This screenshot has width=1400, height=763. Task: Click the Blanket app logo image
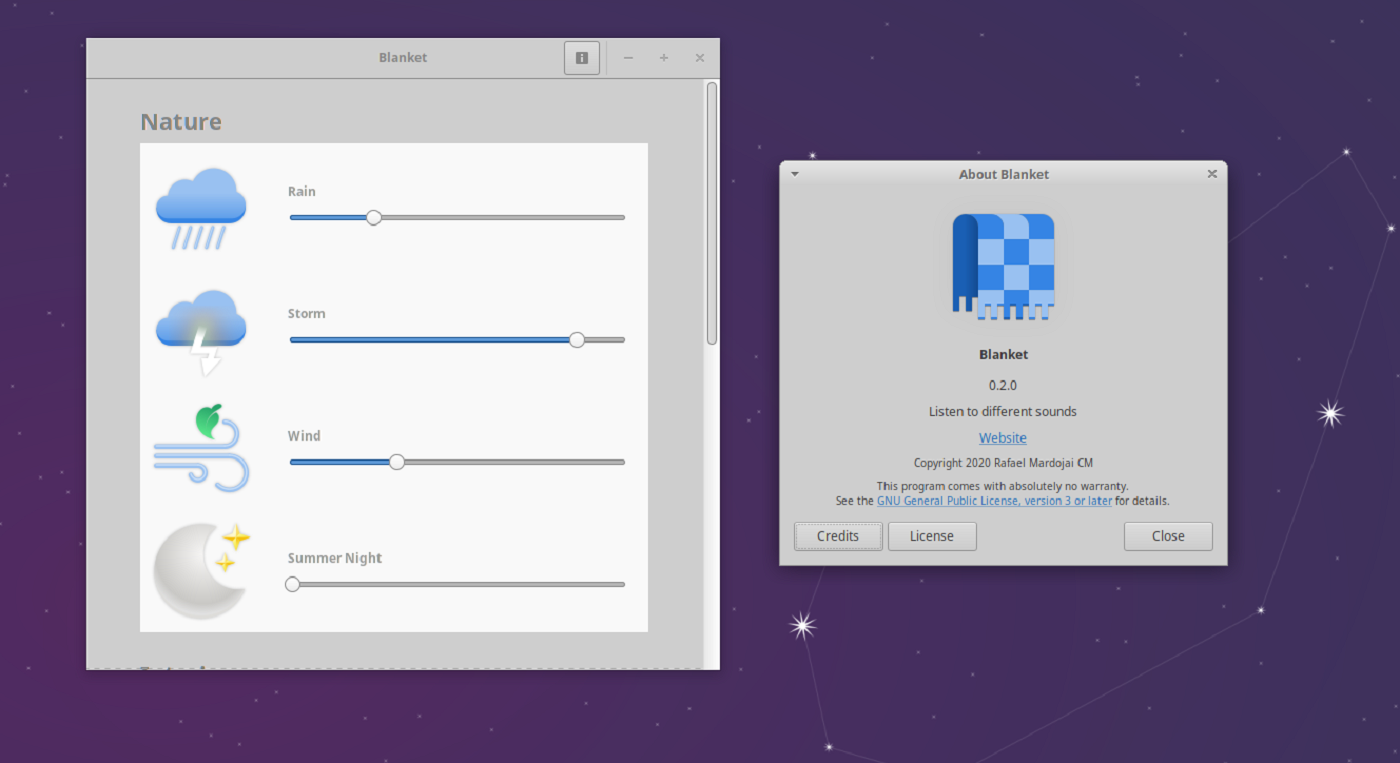click(x=1003, y=267)
